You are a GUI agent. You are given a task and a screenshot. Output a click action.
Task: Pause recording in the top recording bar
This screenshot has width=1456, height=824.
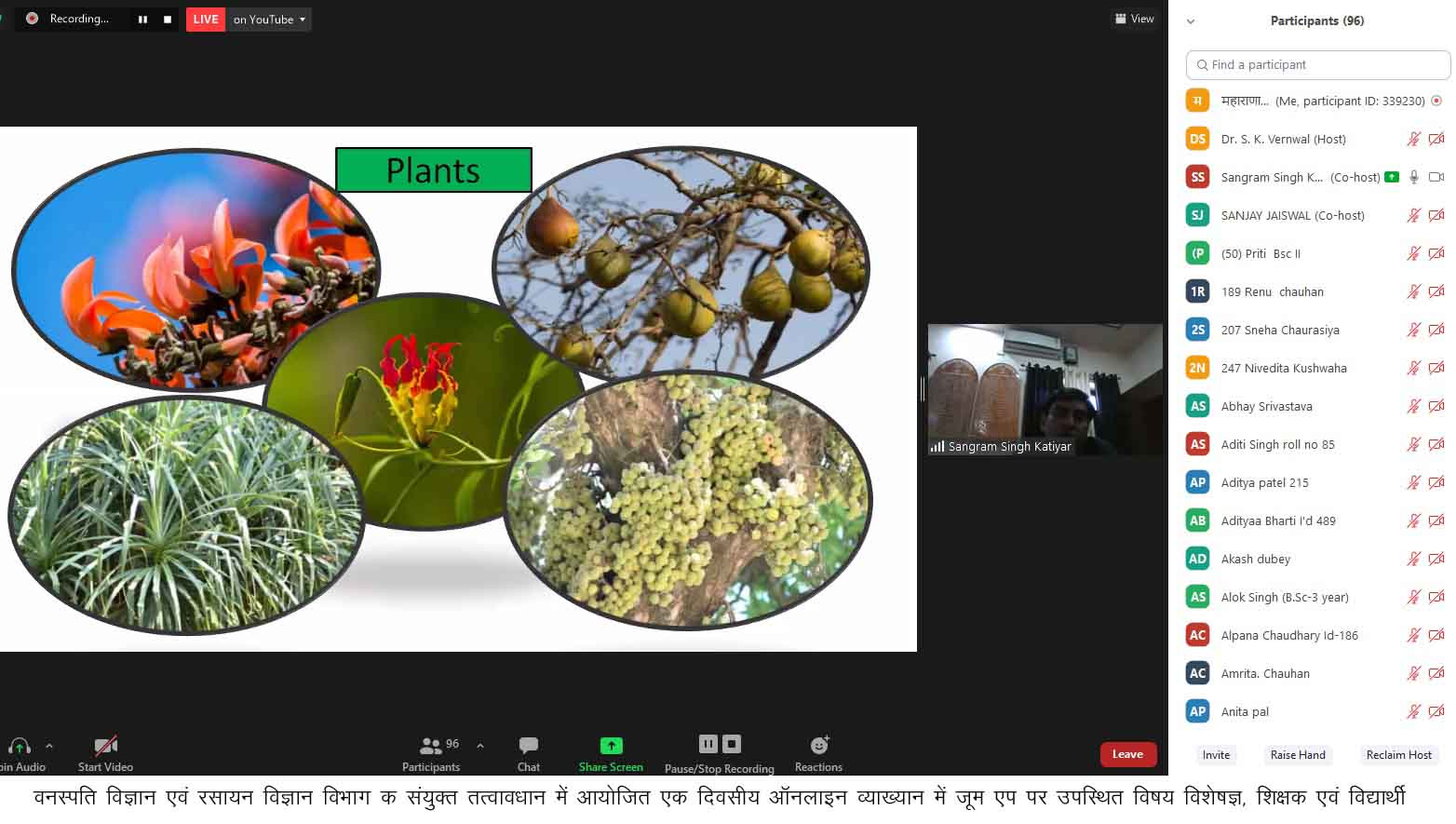tap(142, 19)
